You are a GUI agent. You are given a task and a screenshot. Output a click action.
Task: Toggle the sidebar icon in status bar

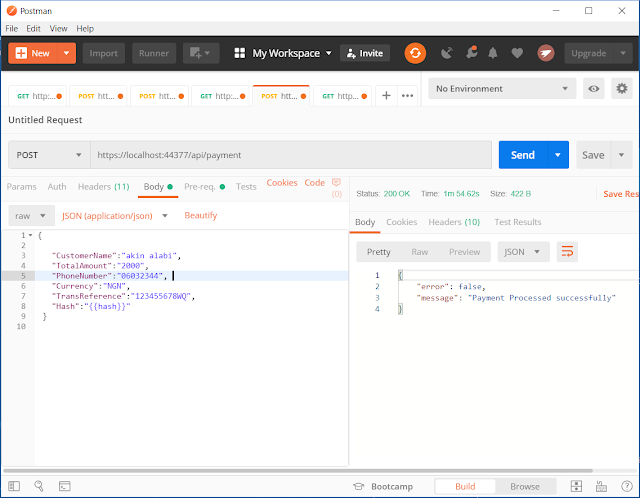(14, 486)
